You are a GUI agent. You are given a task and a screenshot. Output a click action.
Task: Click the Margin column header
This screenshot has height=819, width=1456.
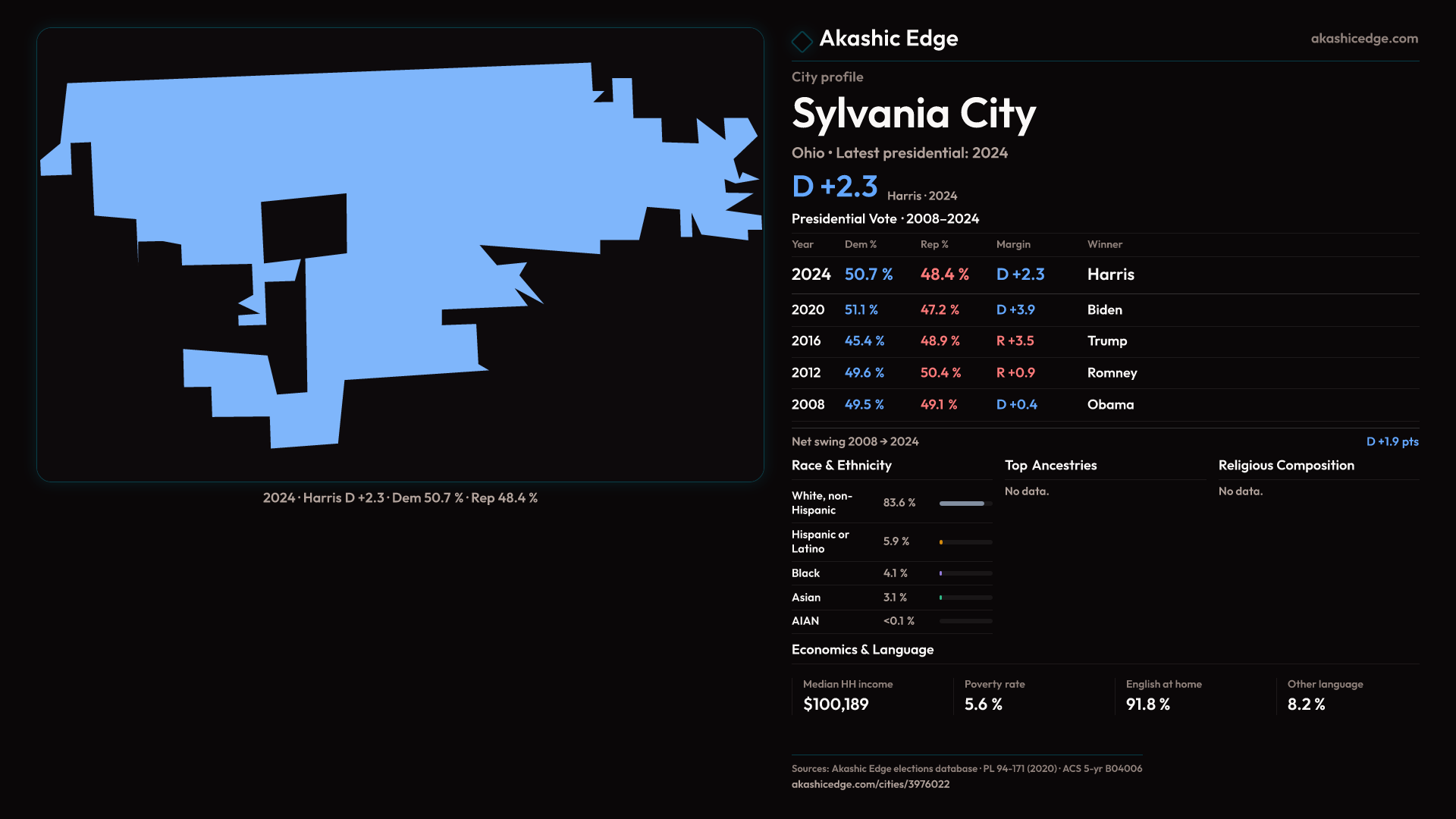tap(1013, 244)
